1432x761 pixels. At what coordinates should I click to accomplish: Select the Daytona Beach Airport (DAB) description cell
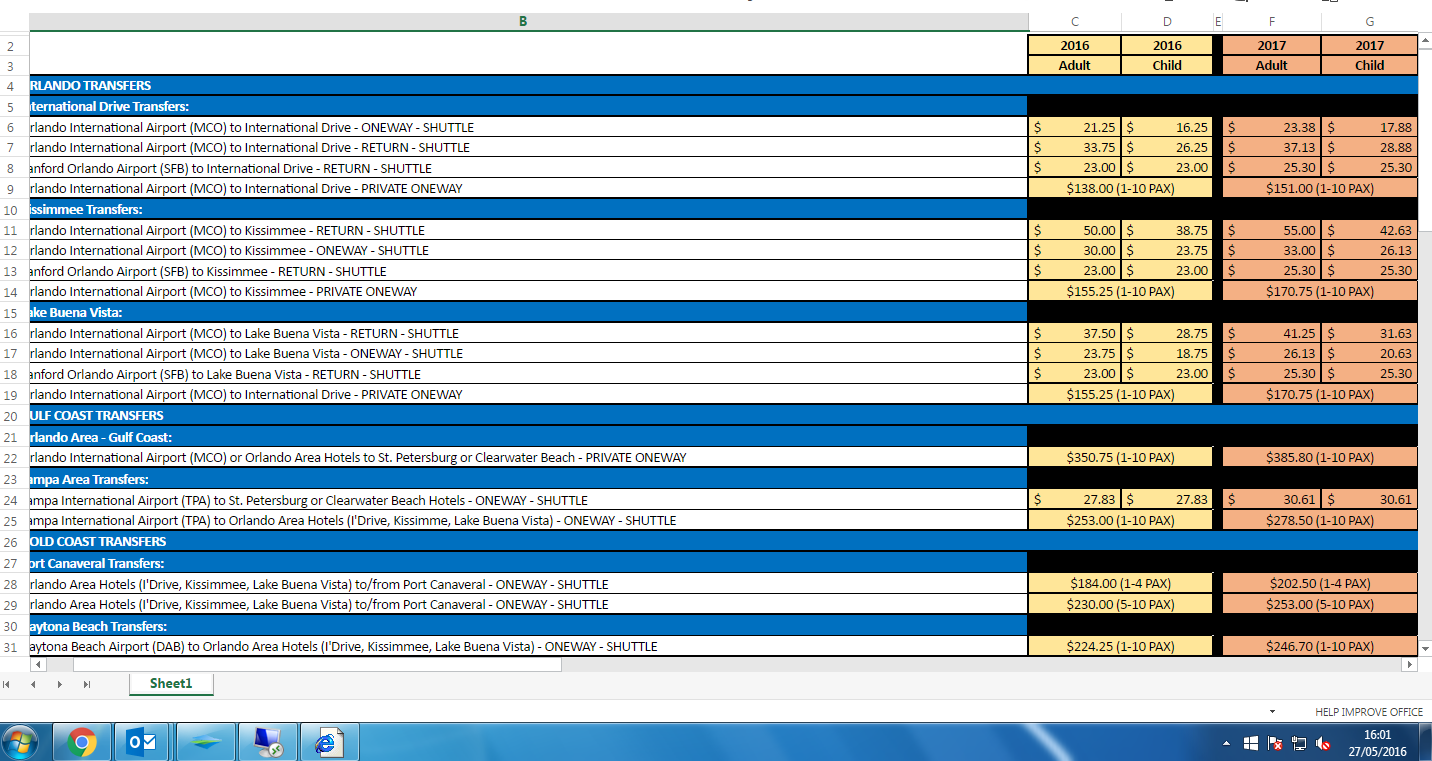(529, 647)
